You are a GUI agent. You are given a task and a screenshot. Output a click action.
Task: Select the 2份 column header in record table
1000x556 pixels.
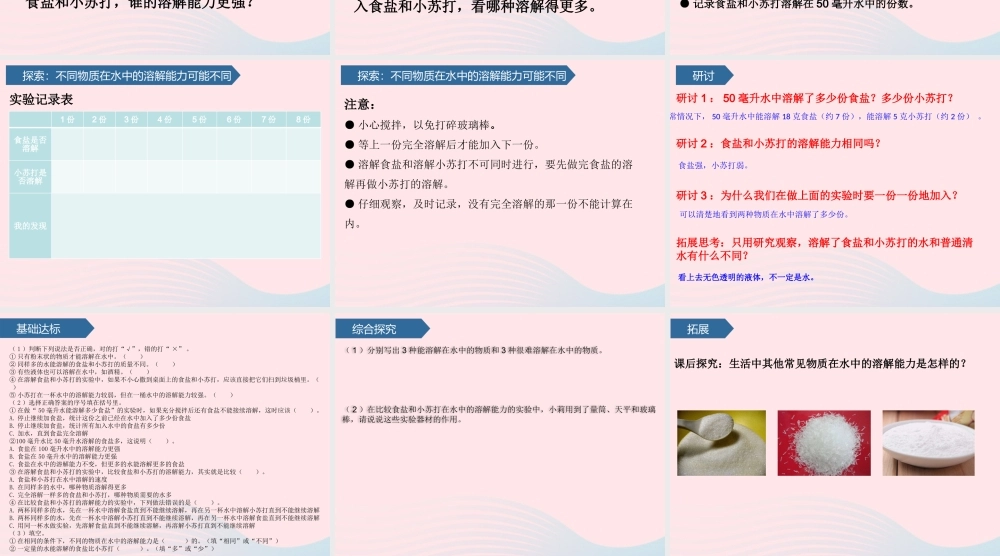(99, 119)
